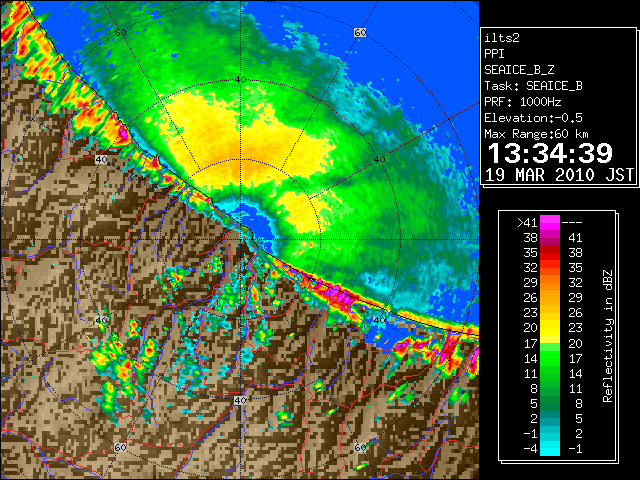Click the red 35 dBZ legend color

pos(550,253)
